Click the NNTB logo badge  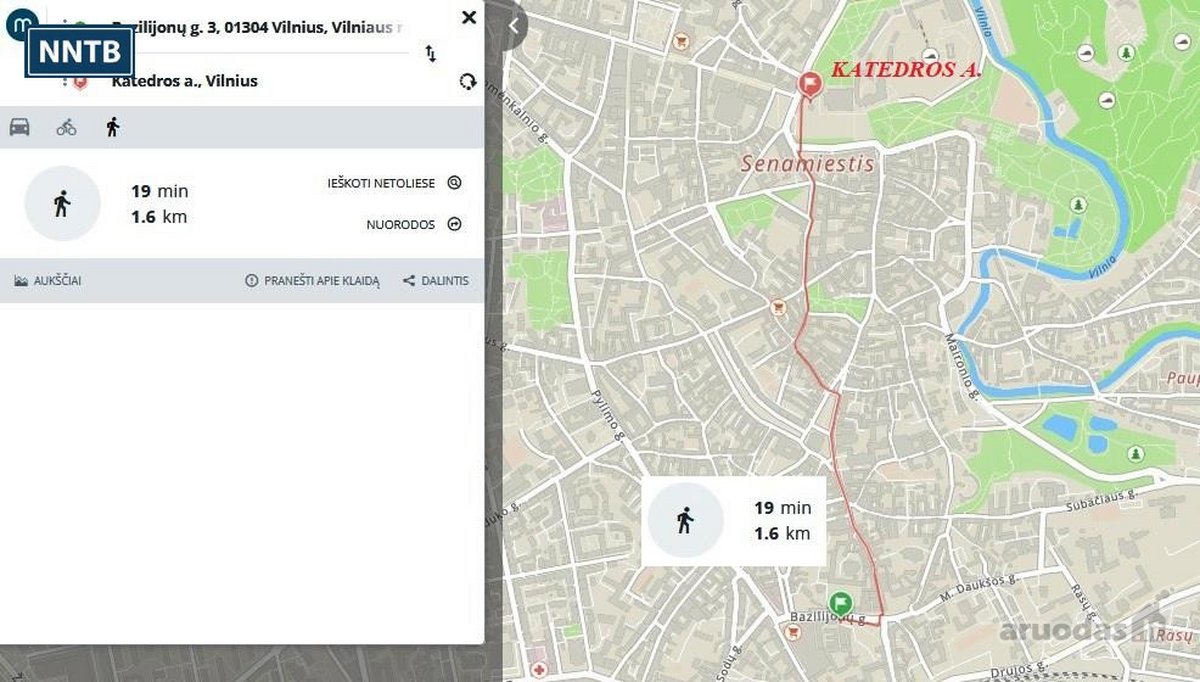tap(80, 52)
